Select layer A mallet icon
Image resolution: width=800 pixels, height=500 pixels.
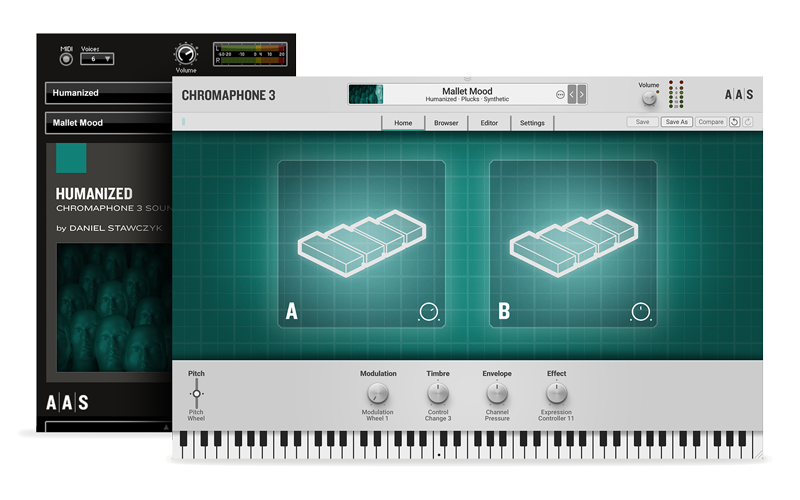tap(362, 243)
